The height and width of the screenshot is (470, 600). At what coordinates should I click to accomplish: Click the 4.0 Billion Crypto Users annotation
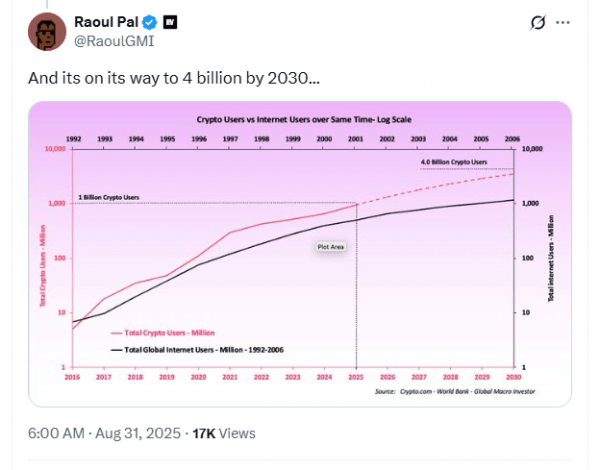click(454, 162)
